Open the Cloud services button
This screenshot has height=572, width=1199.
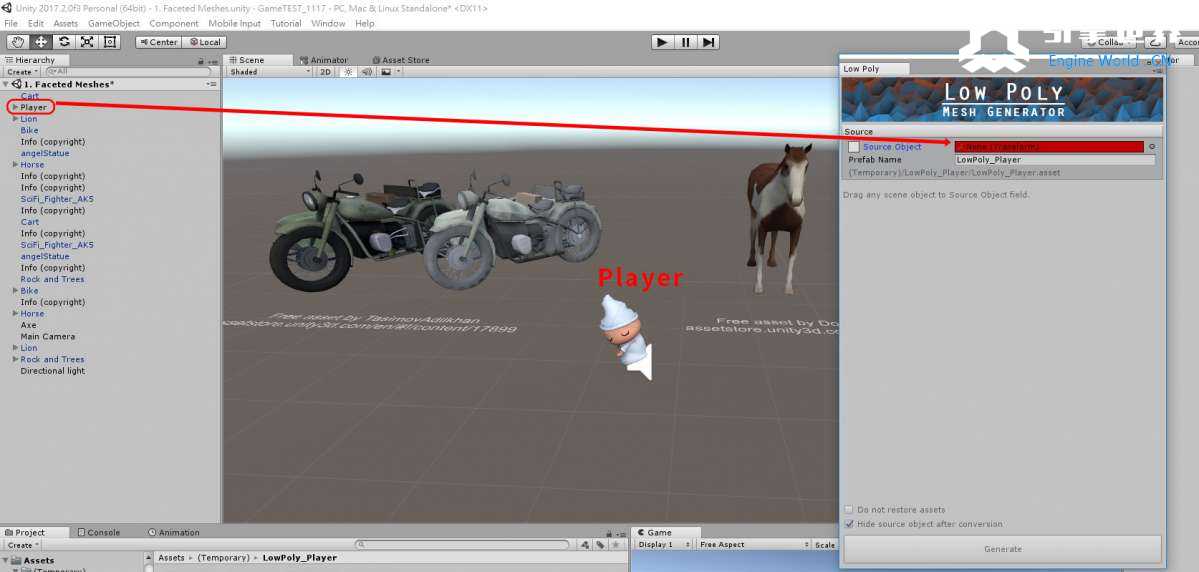point(1153,42)
